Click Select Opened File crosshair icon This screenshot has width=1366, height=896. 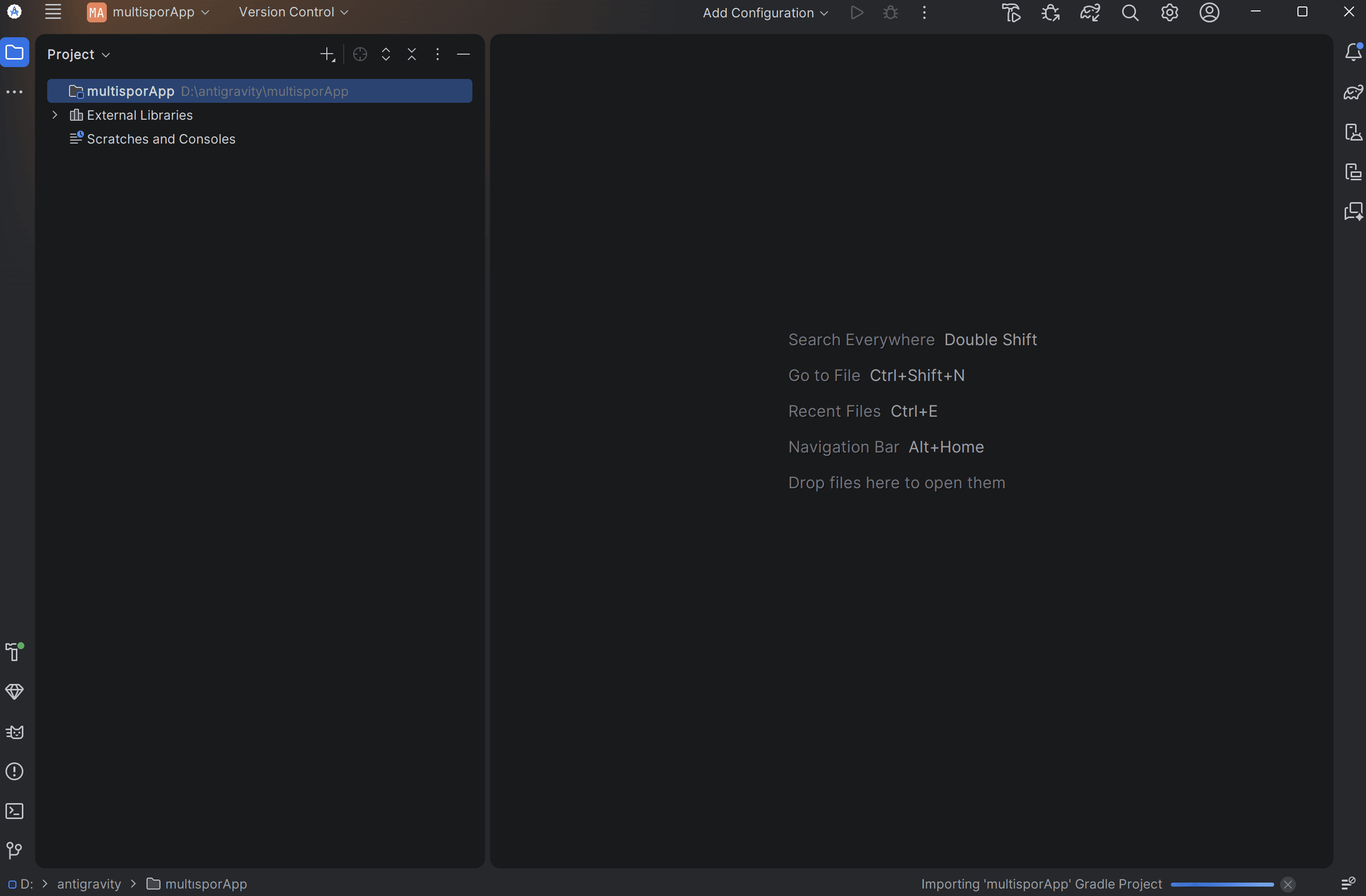360,55
